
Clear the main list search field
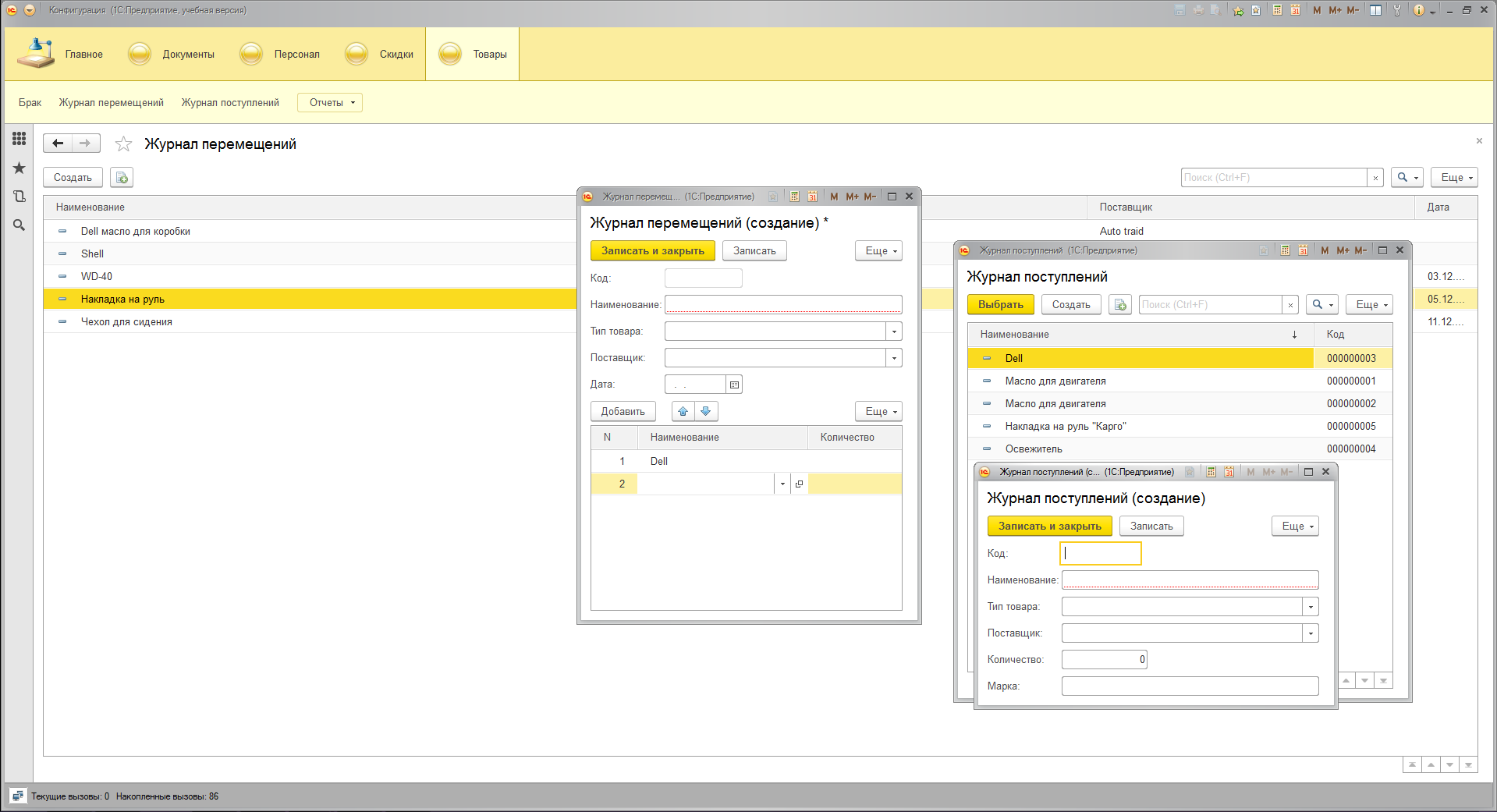coord(1375,178)
